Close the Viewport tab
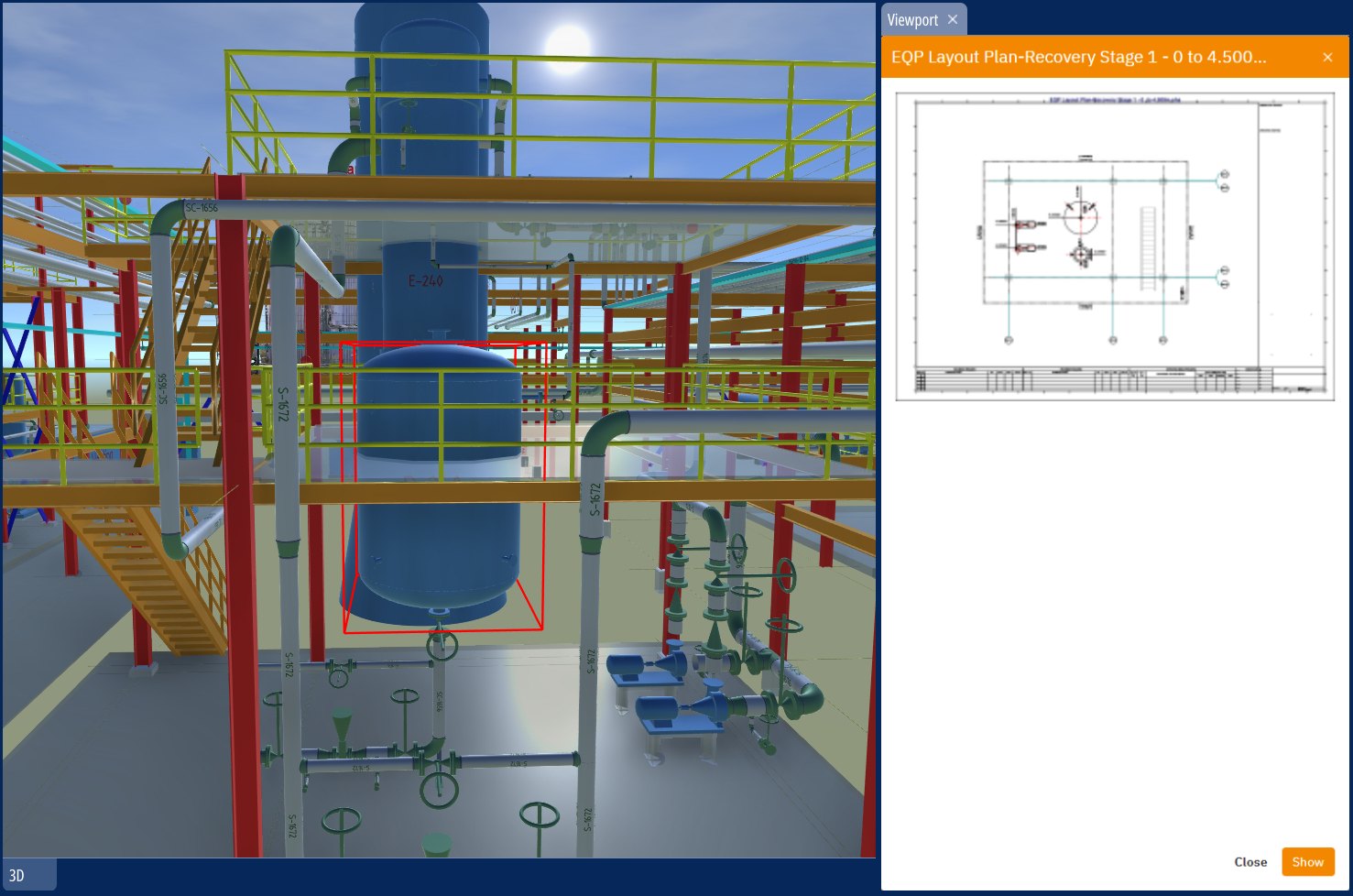This screenshot has width=1353, height=896. [x=953, y=19]
